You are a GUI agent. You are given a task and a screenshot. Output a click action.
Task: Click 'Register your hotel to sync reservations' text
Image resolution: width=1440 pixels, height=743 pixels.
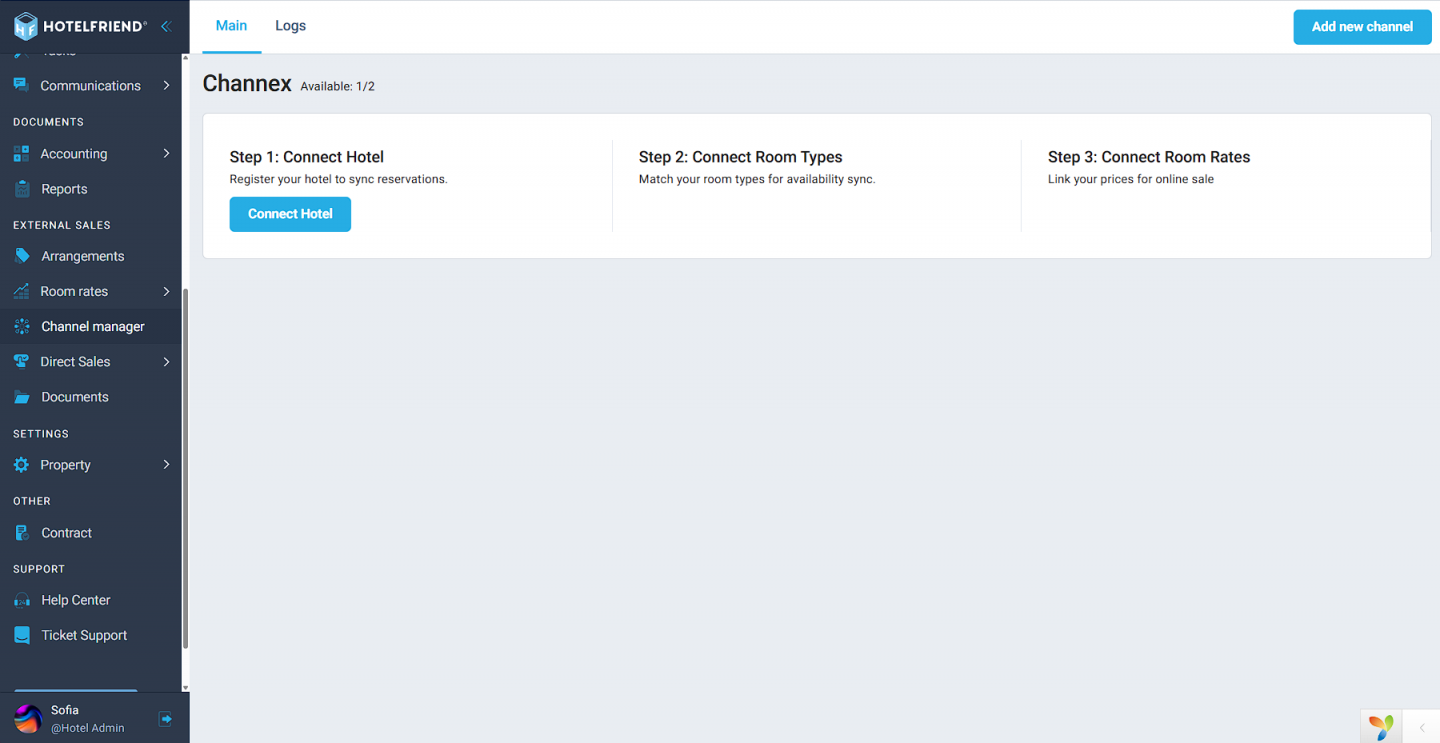[x=338, y=180]
